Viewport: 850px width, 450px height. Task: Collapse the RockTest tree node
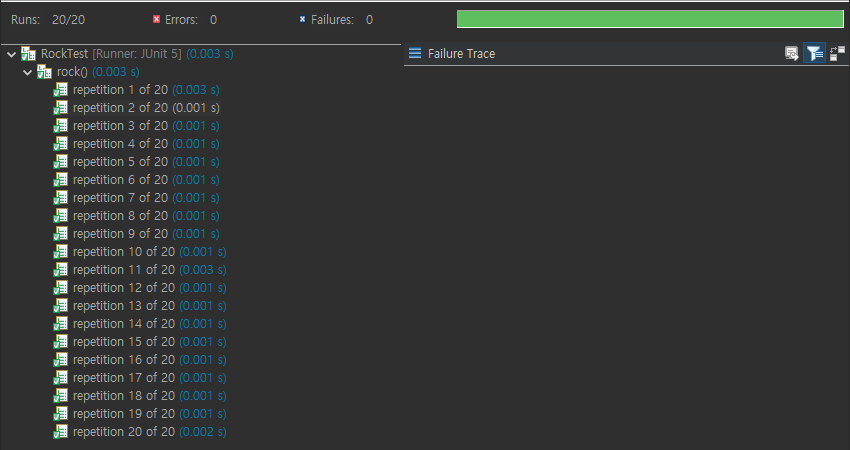(11, 54)
